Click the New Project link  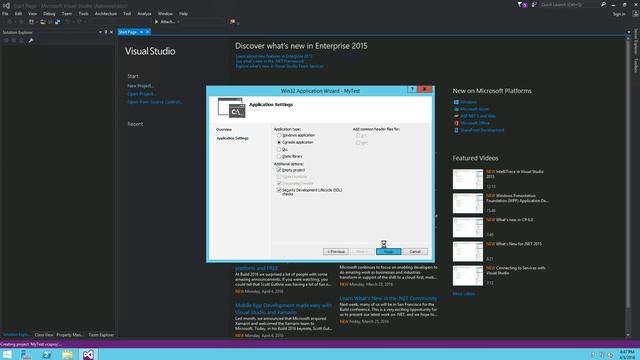(x=140, y=86)
